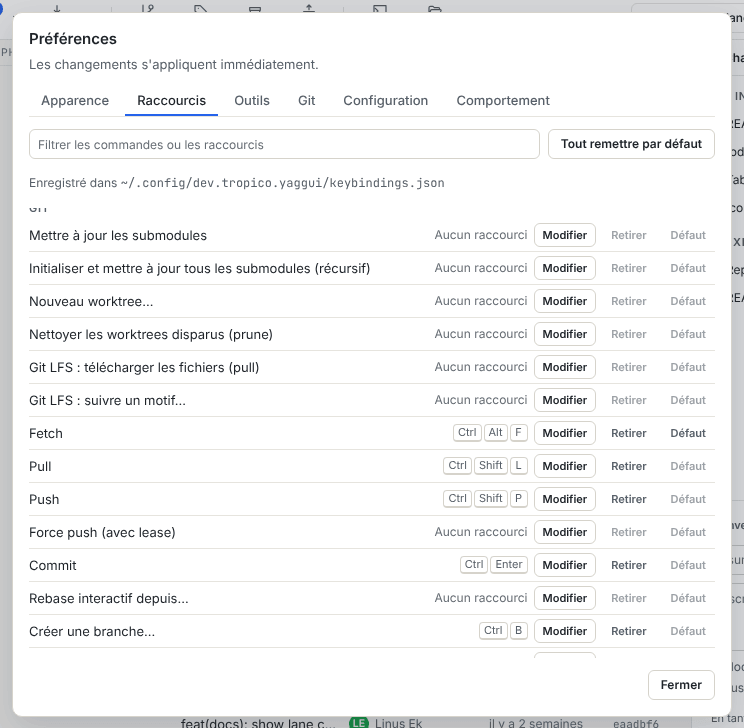The image size is (744, 728).
Task: Click Ctrl Enter key combo for Commit
Action: (493, 564)
